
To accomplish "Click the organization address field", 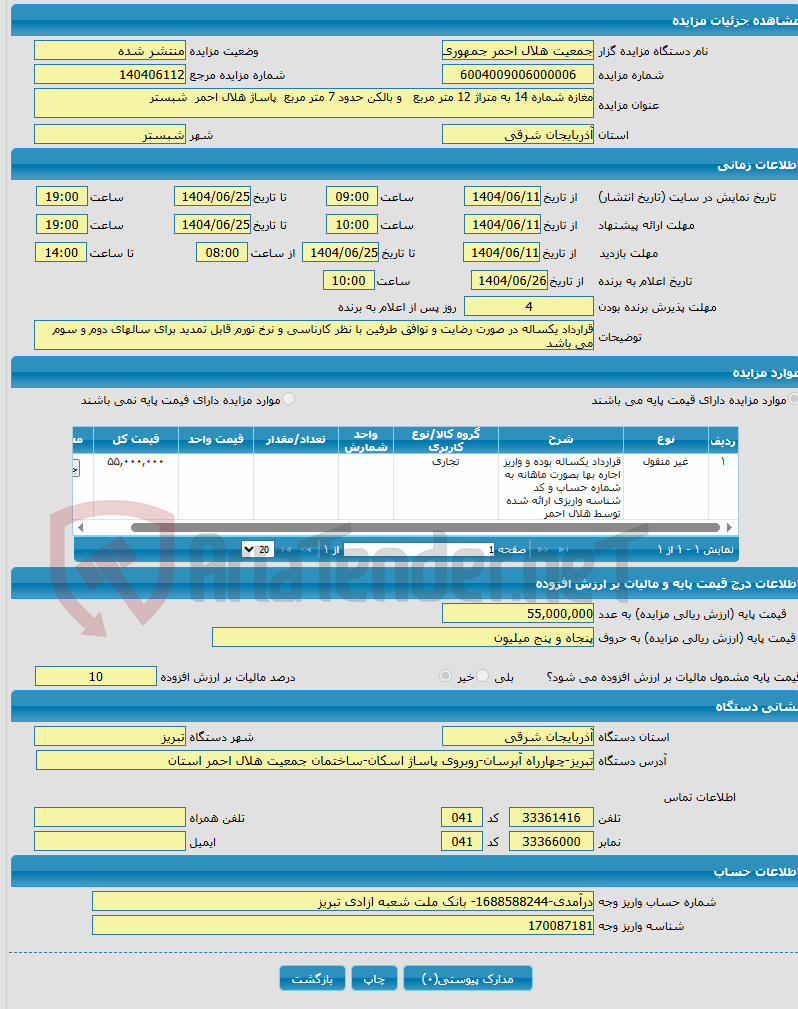I will tap(315, 760).
